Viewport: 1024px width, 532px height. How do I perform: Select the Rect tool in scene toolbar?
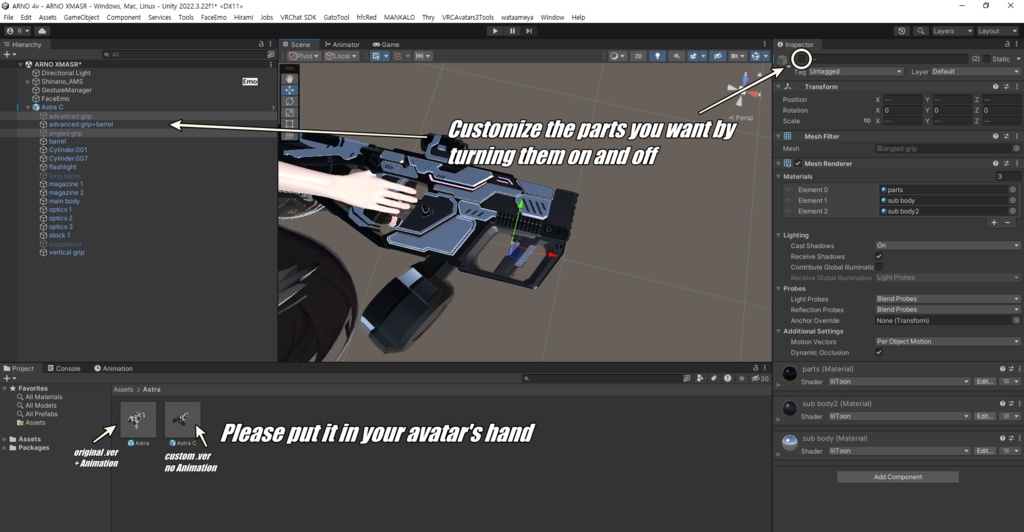click(x=289, y=123)
